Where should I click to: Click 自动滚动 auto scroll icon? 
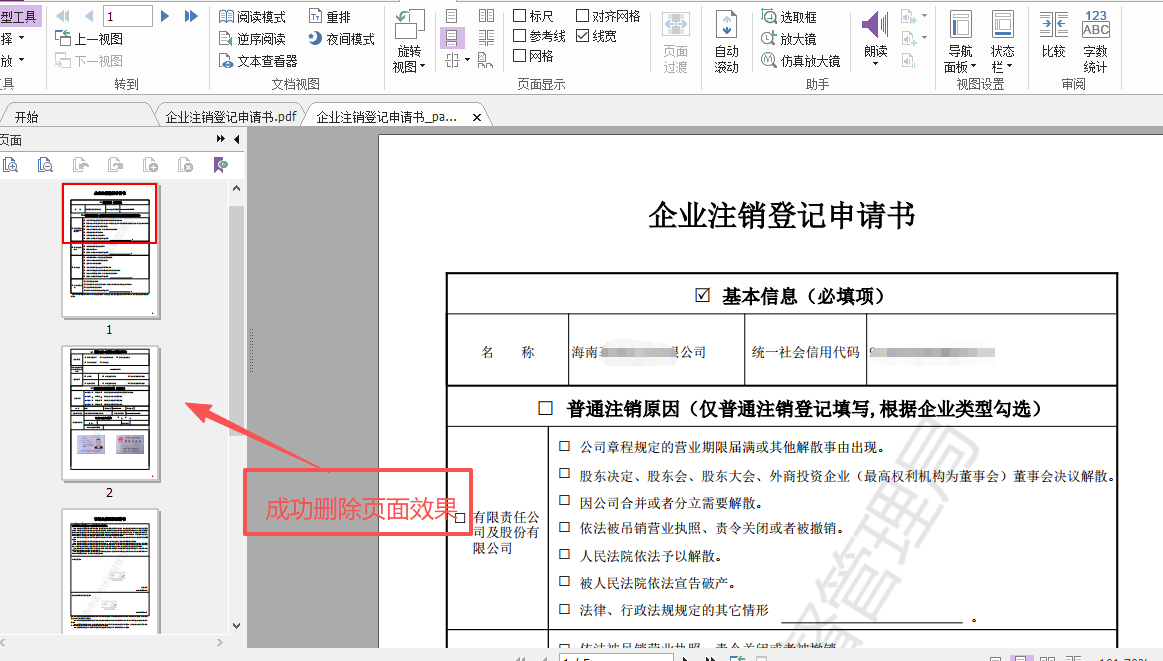[x=727, y=25]
